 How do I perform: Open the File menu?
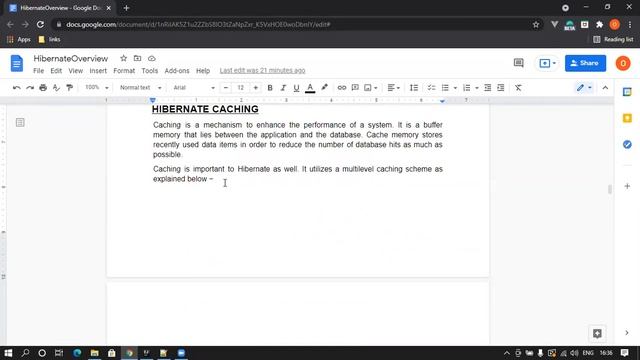coord(38,71)
